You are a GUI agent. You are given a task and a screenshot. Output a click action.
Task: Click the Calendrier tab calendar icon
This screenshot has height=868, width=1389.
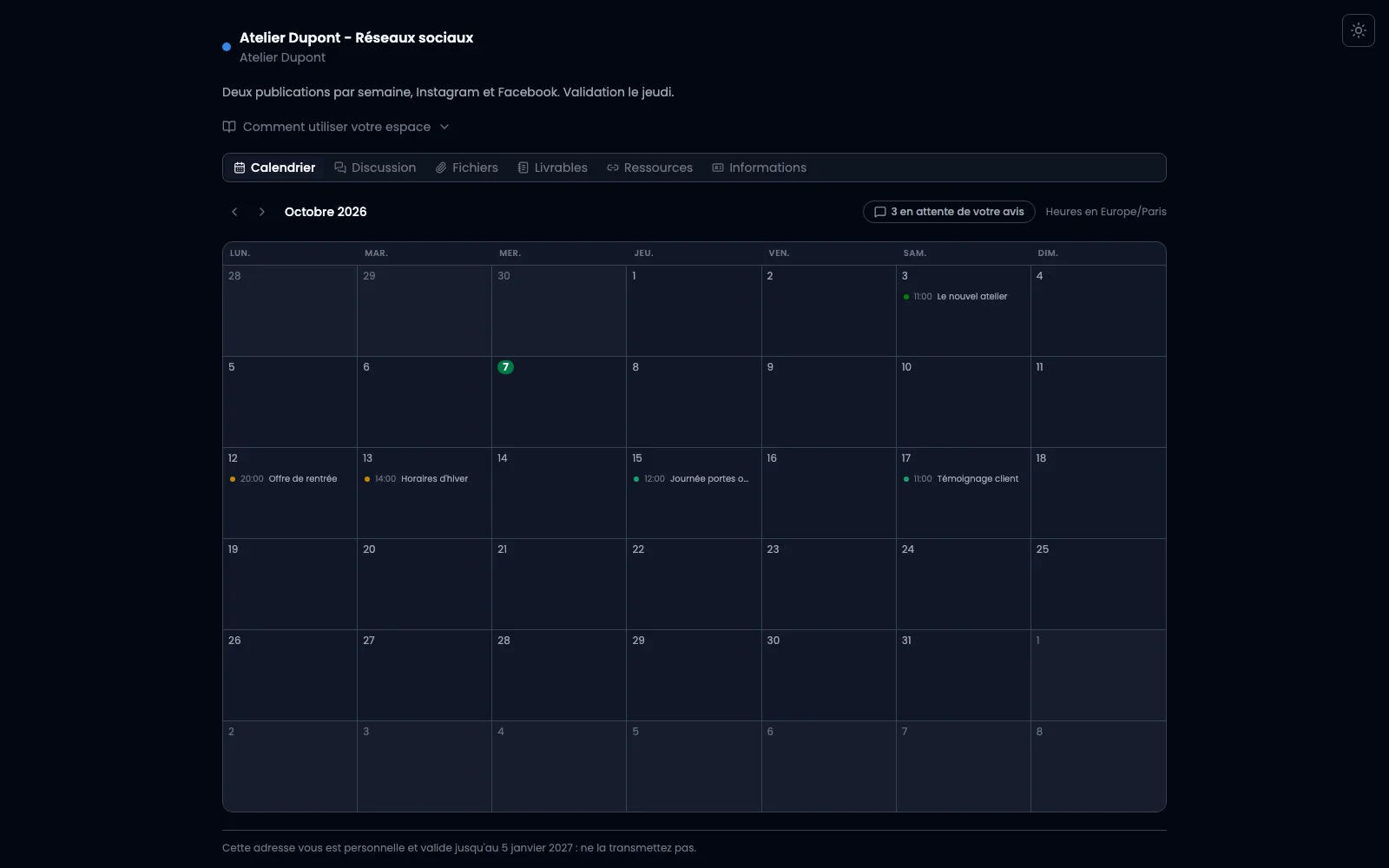[240, 168]
